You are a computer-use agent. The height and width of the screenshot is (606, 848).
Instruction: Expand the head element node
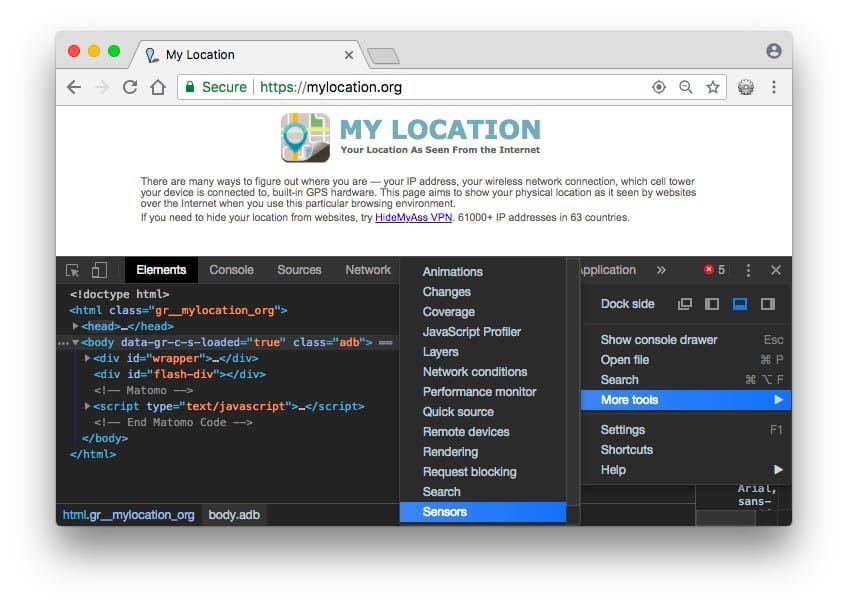(76, 326)
